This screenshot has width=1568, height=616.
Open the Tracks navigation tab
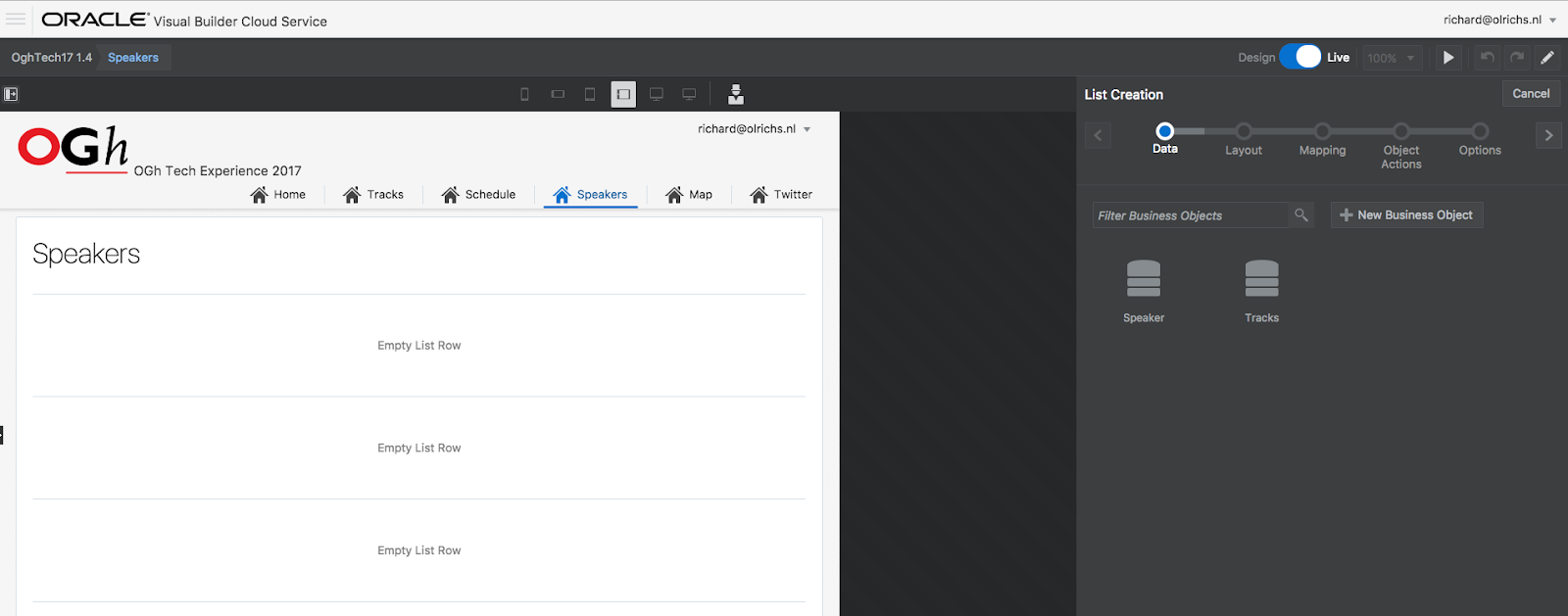click(x=373, y=195)
